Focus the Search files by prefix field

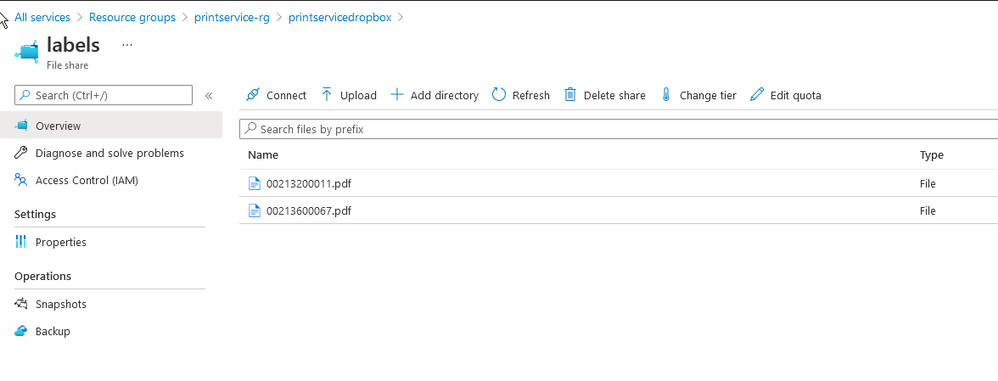click(619, 129)
